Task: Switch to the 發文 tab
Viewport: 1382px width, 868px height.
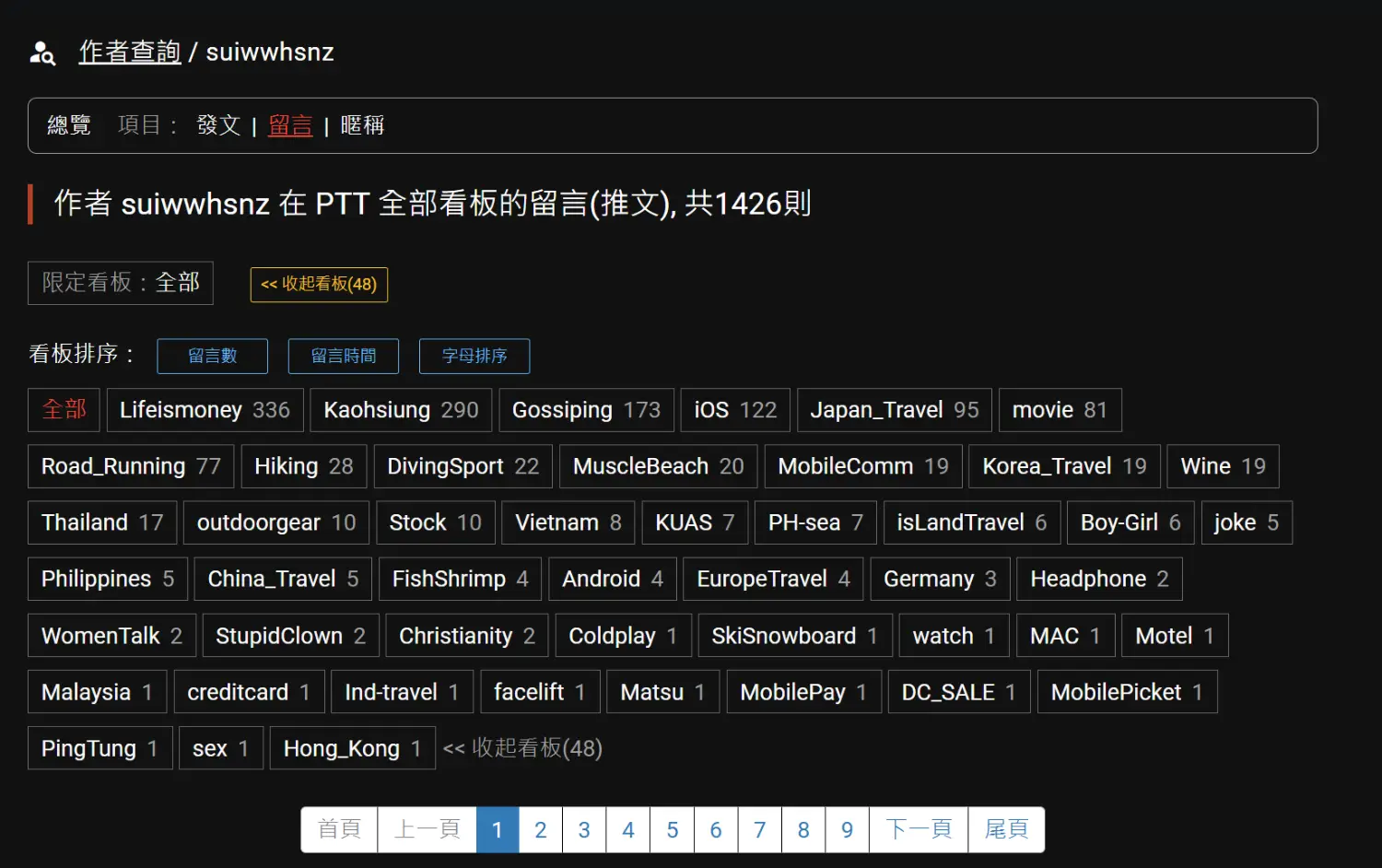Action: point(218,125)
